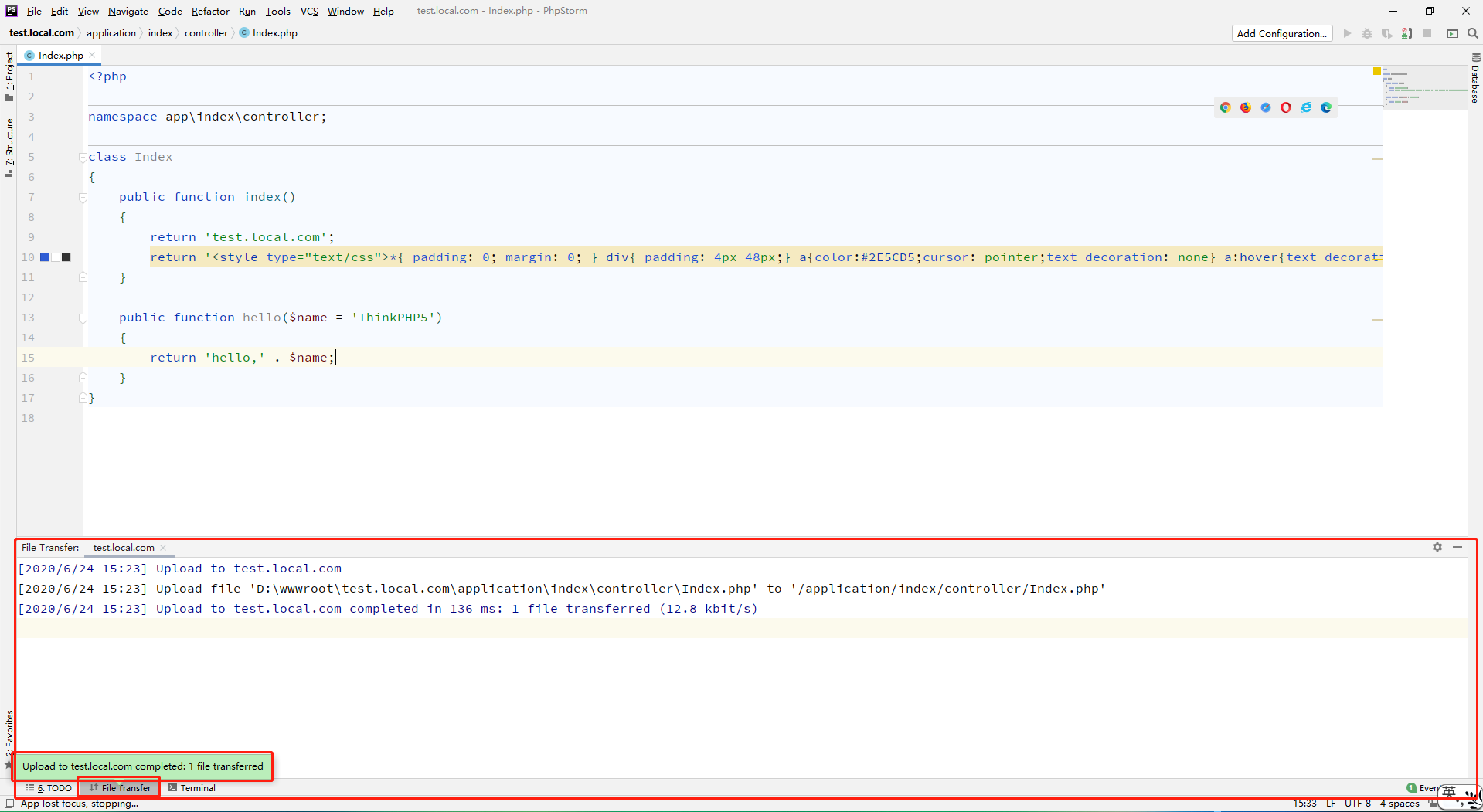The image size is (1483, 812).
Task: Switch to the TODO tool tab
Action: tap(49, 788)
